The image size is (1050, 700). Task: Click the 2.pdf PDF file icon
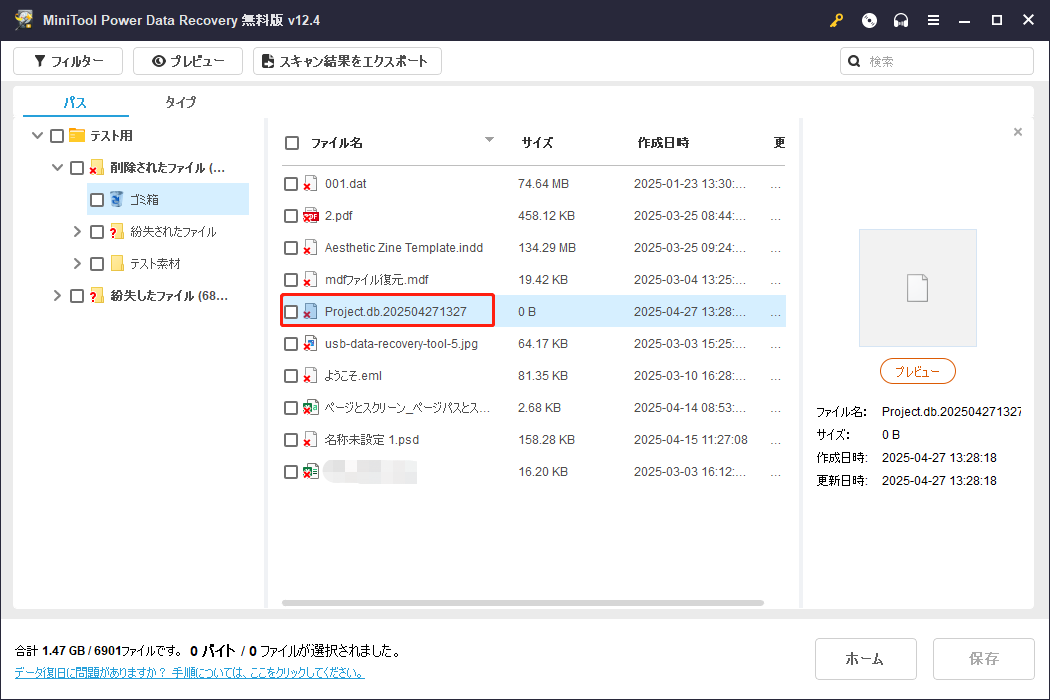[x=310, y=216]
